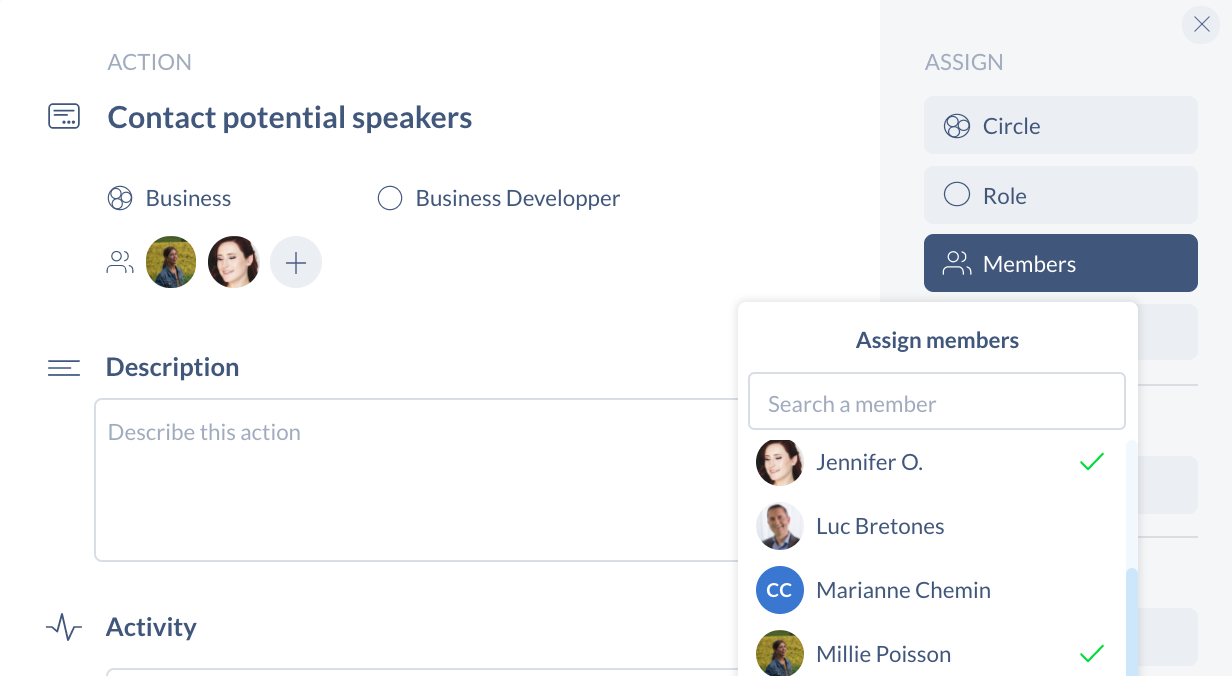The height and width of the screenshot is (676, 1232).
Task: Click the Activity heading
Action: 151,627
